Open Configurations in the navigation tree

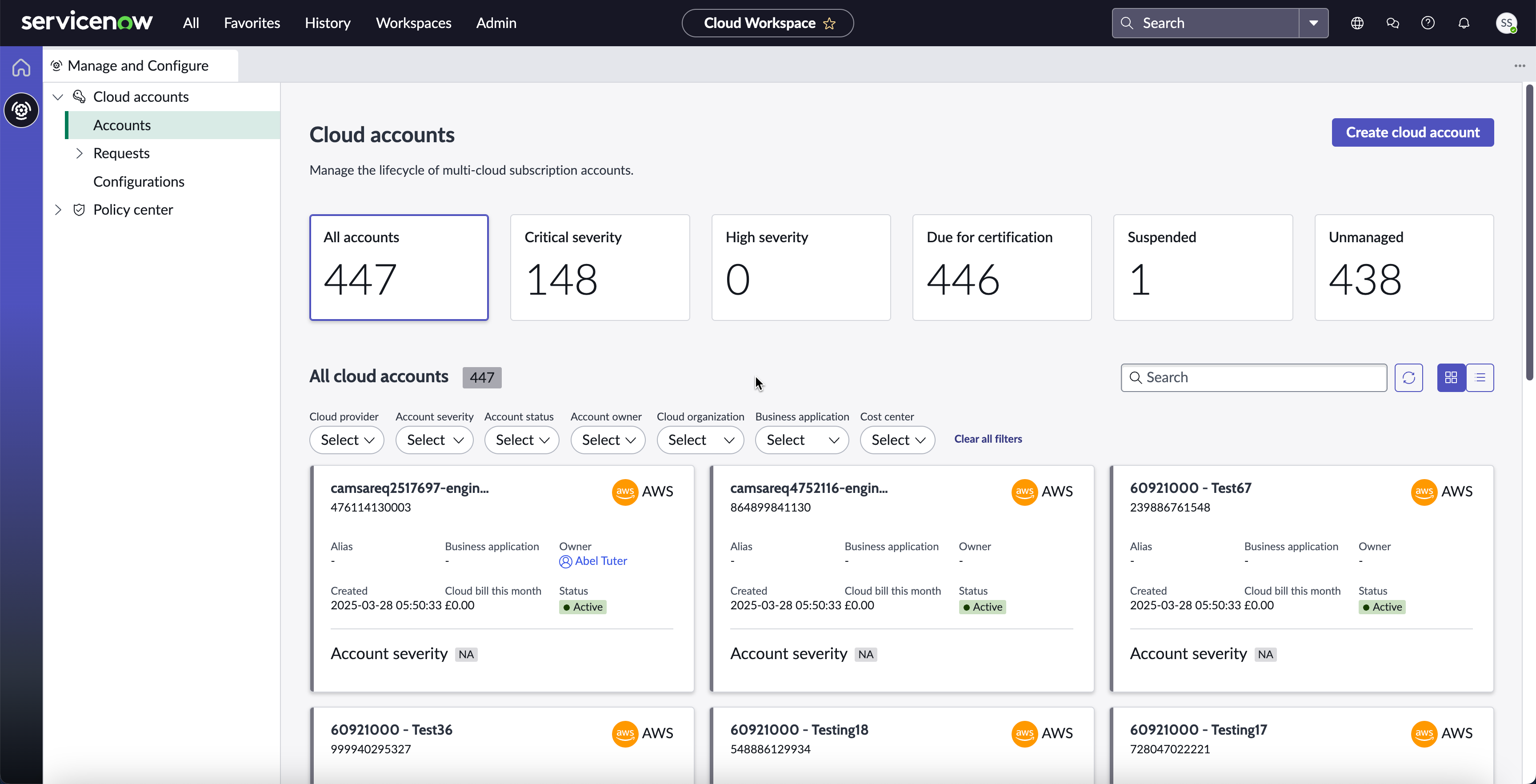tap(139, 181)
